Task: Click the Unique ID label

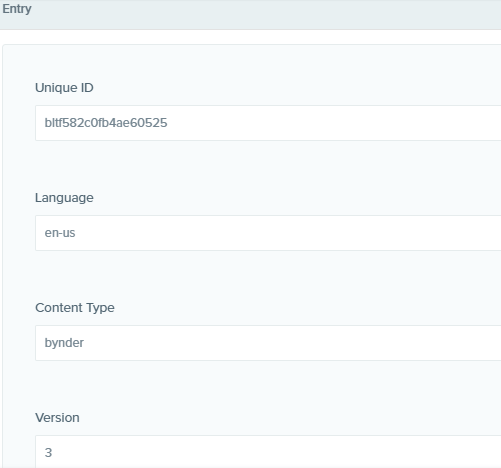Action: (64, 88)
